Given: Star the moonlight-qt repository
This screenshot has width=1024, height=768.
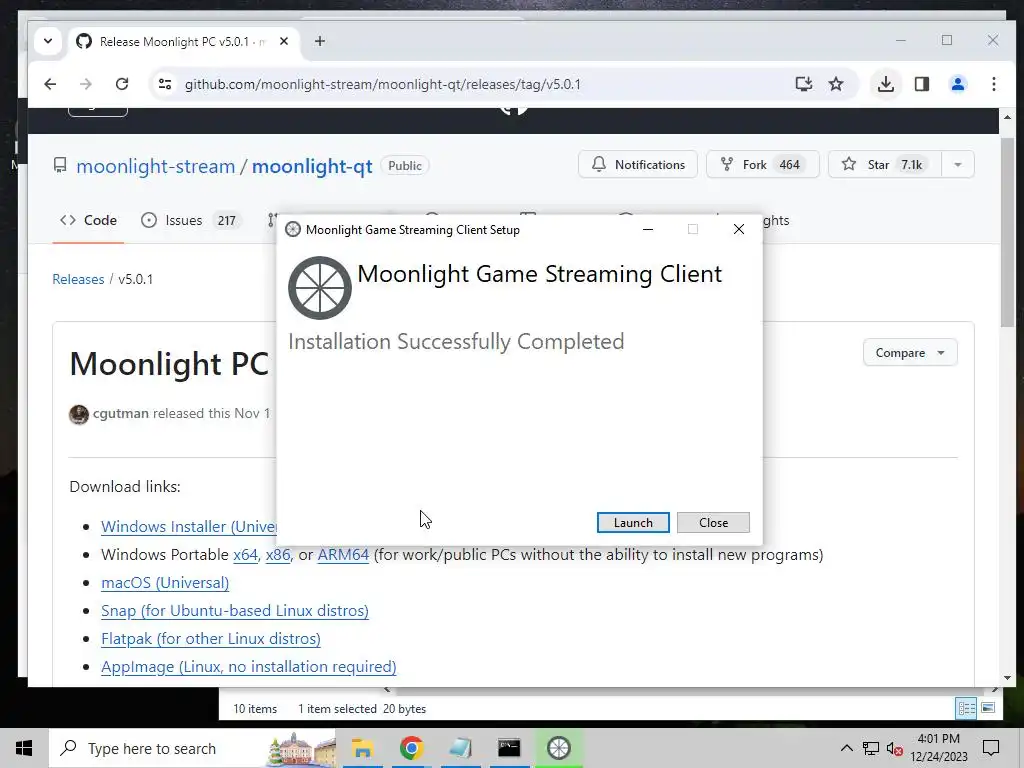Looking at the screenshot, I should point(885,165).
